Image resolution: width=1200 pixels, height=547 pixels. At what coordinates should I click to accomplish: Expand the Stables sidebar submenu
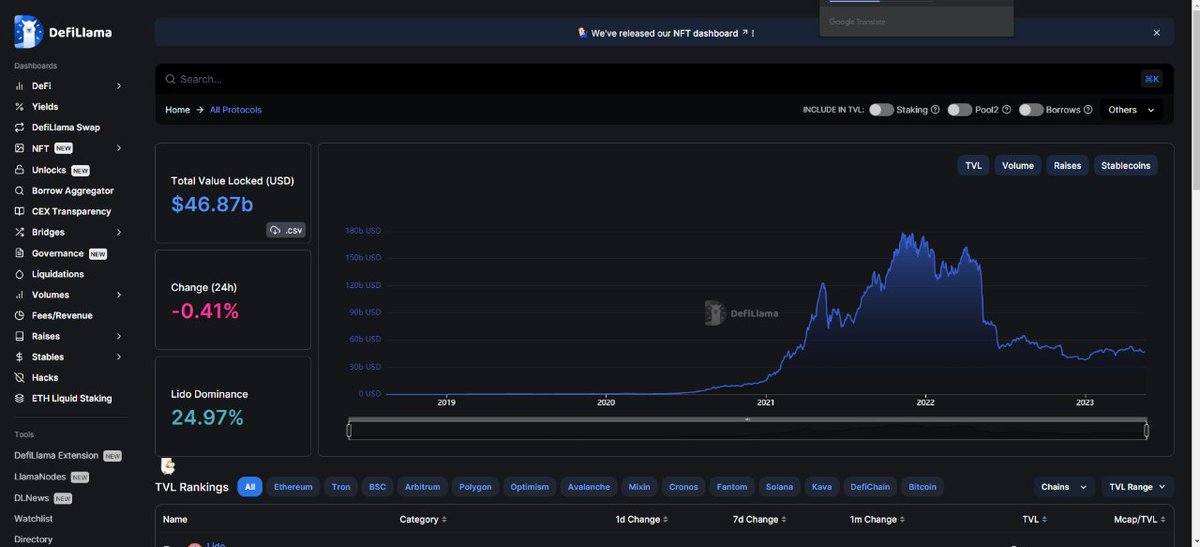pyautogui.click(x=119, y=357)
